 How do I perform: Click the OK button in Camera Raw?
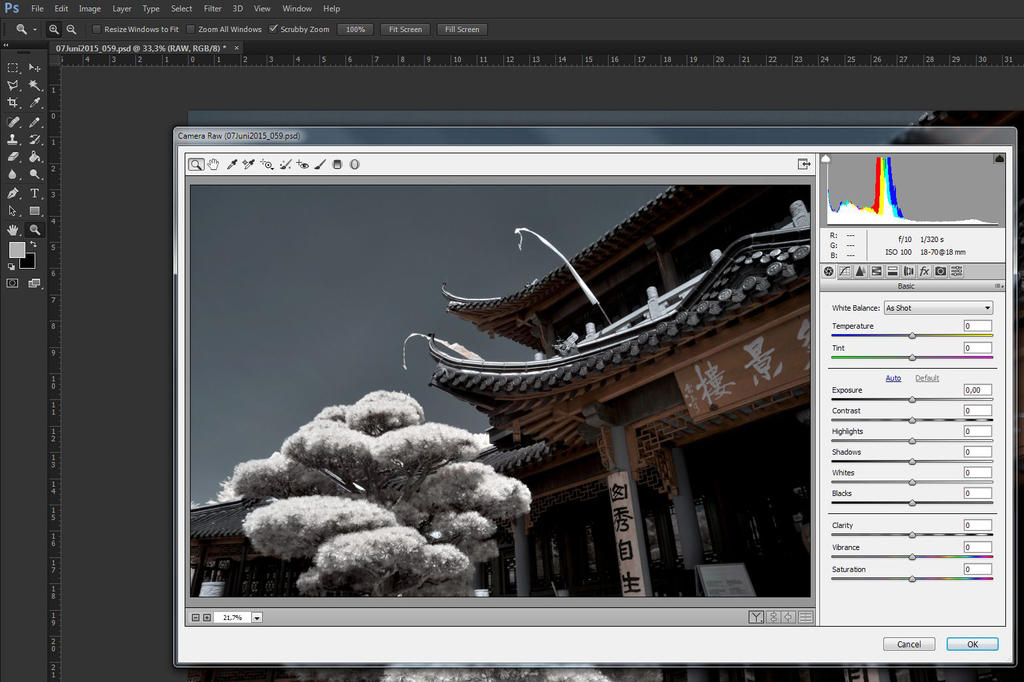pos(972,644)
